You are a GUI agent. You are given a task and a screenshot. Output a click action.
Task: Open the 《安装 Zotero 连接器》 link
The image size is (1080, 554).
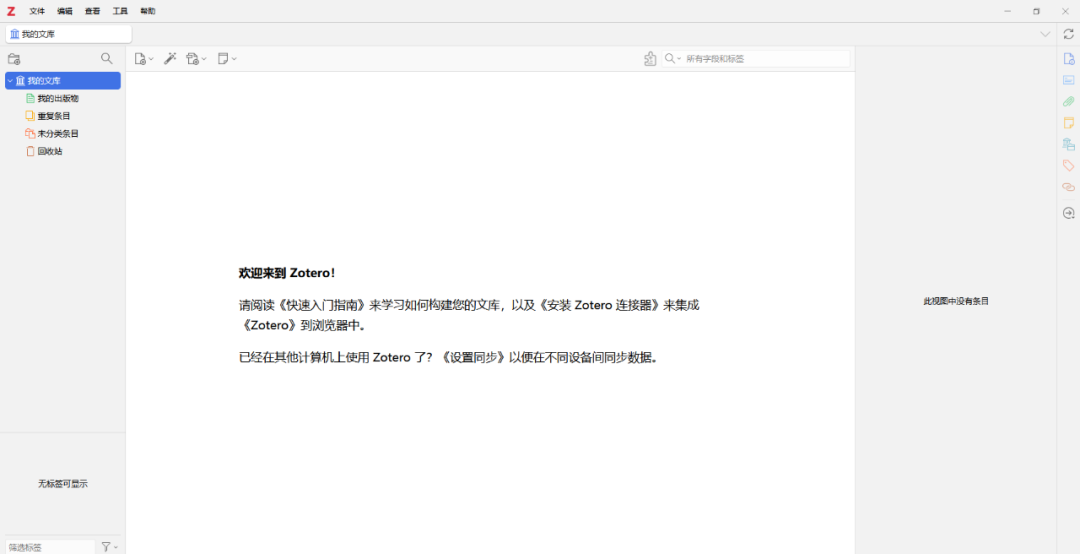600,305
